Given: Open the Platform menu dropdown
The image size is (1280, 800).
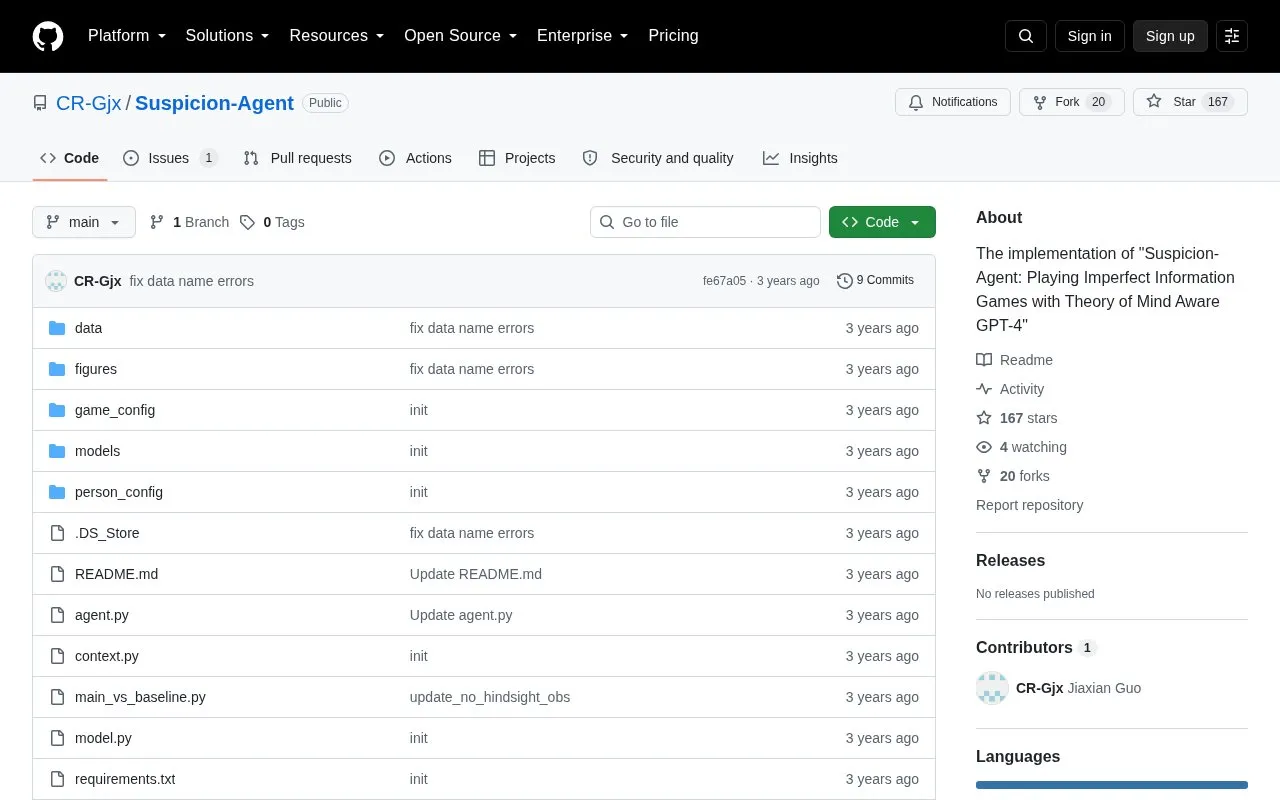Looking at the screenshot, I should click(127, 36).
